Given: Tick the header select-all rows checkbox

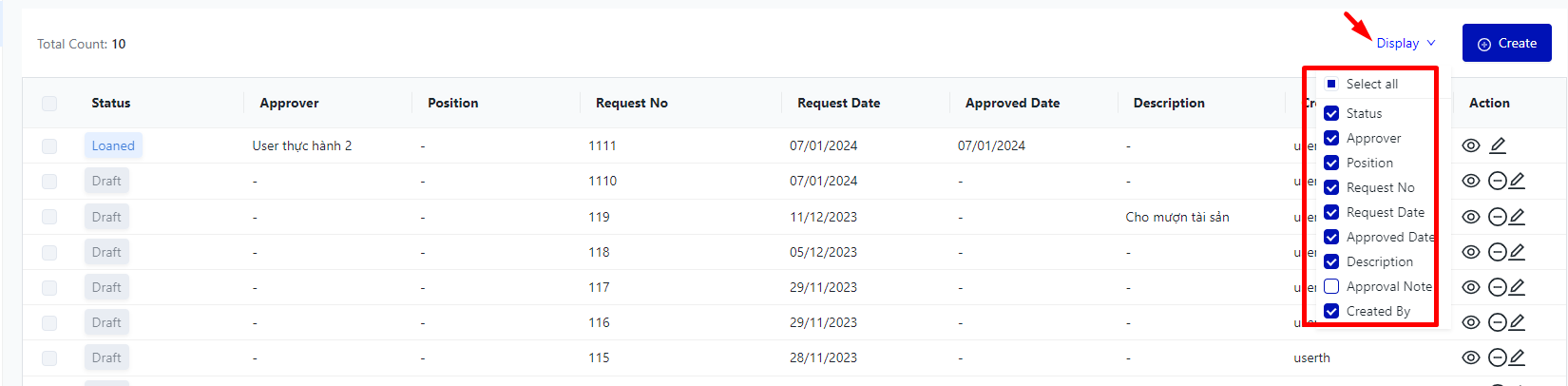Looking at the screenshot, I should 49,103.
